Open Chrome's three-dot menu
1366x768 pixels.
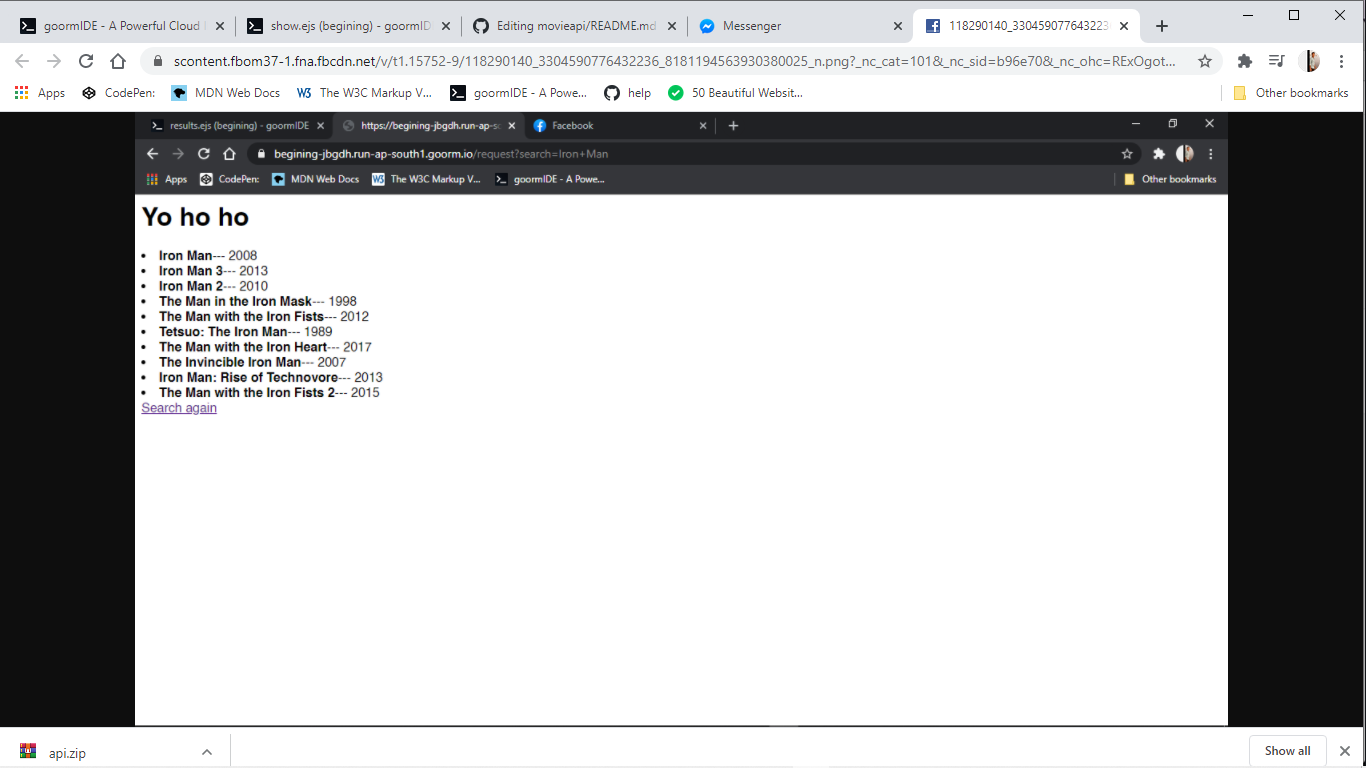pos(1343,61)
